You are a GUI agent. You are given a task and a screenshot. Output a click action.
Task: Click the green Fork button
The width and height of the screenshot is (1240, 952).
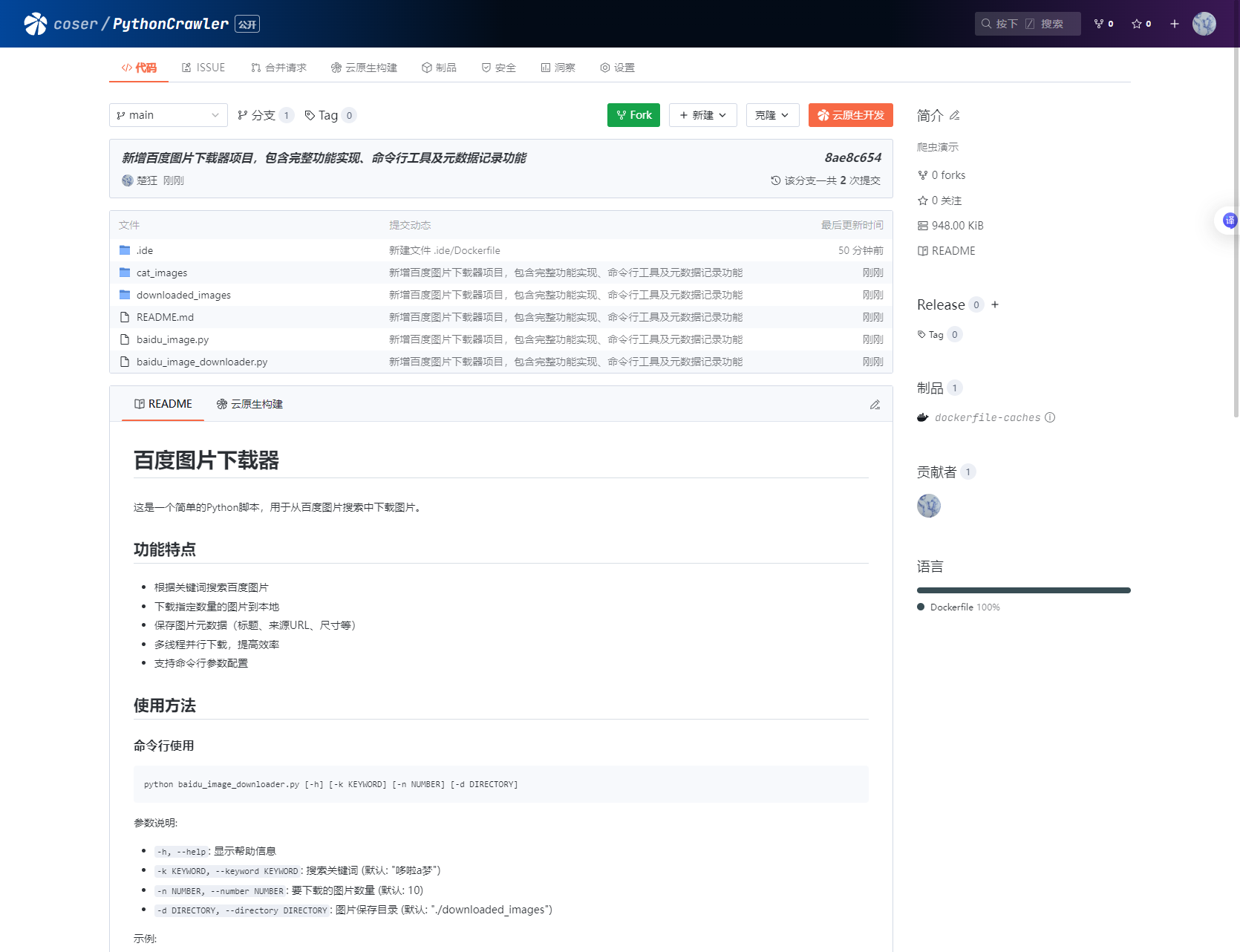pyautogui.click(x=633, y=115)
